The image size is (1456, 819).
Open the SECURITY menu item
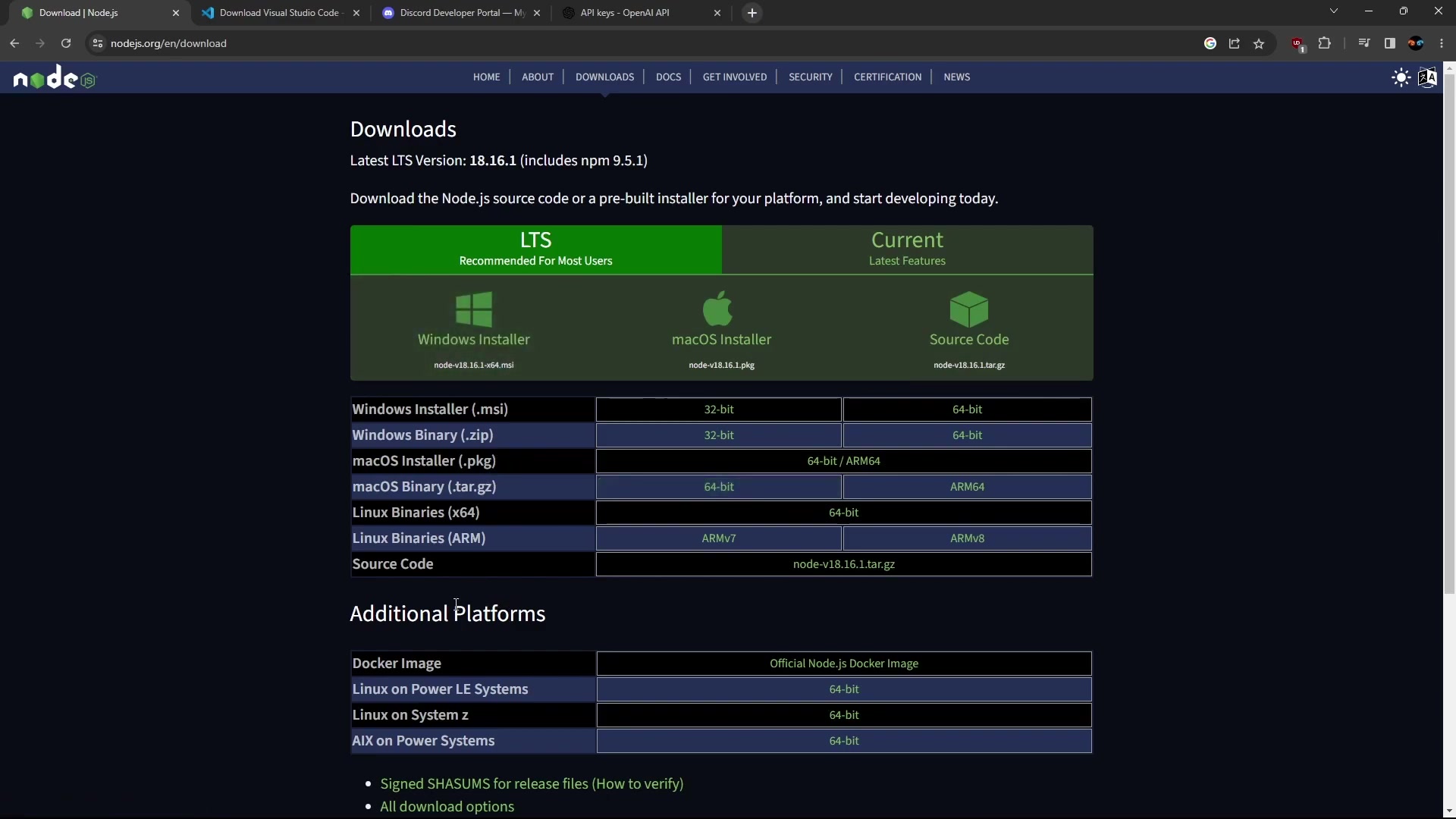pyautogui.click(x=809, y=77)
